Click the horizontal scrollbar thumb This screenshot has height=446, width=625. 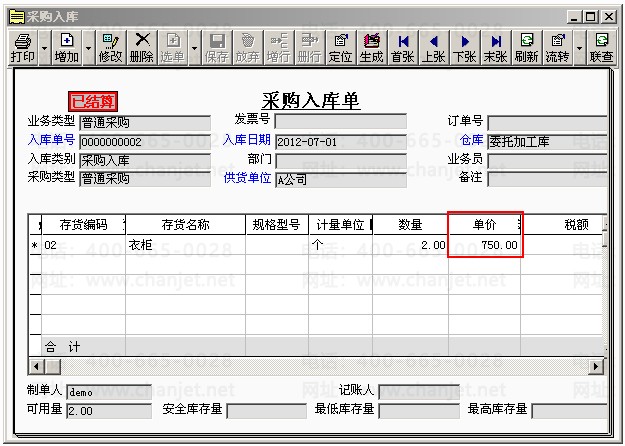[53, 366]
